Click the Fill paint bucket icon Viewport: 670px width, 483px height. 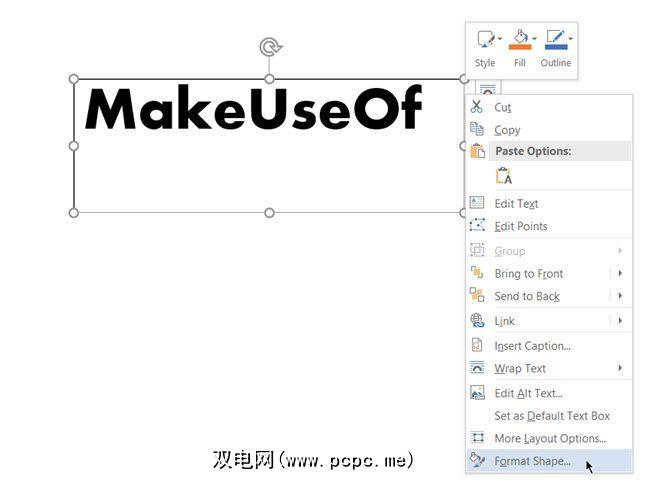520,37
